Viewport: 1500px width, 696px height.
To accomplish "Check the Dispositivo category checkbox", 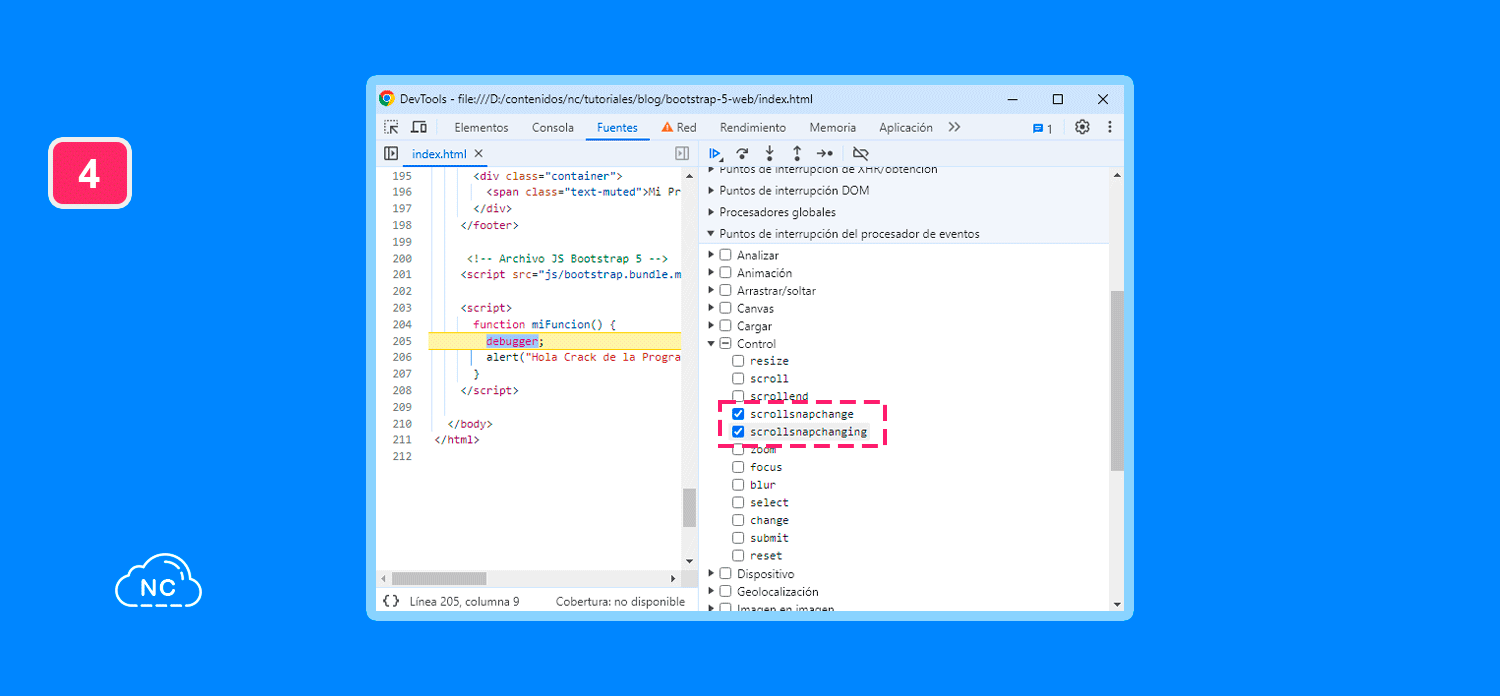I will [x=726, y=574].
